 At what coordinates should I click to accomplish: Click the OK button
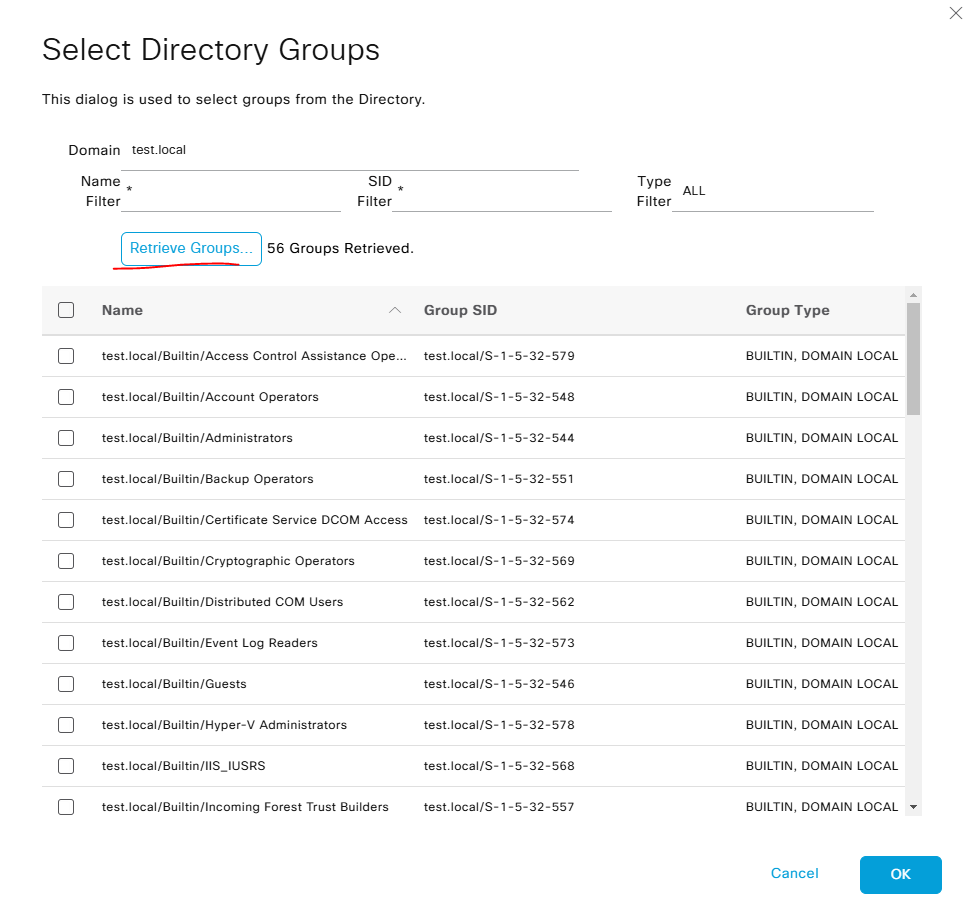pos(900,874)
